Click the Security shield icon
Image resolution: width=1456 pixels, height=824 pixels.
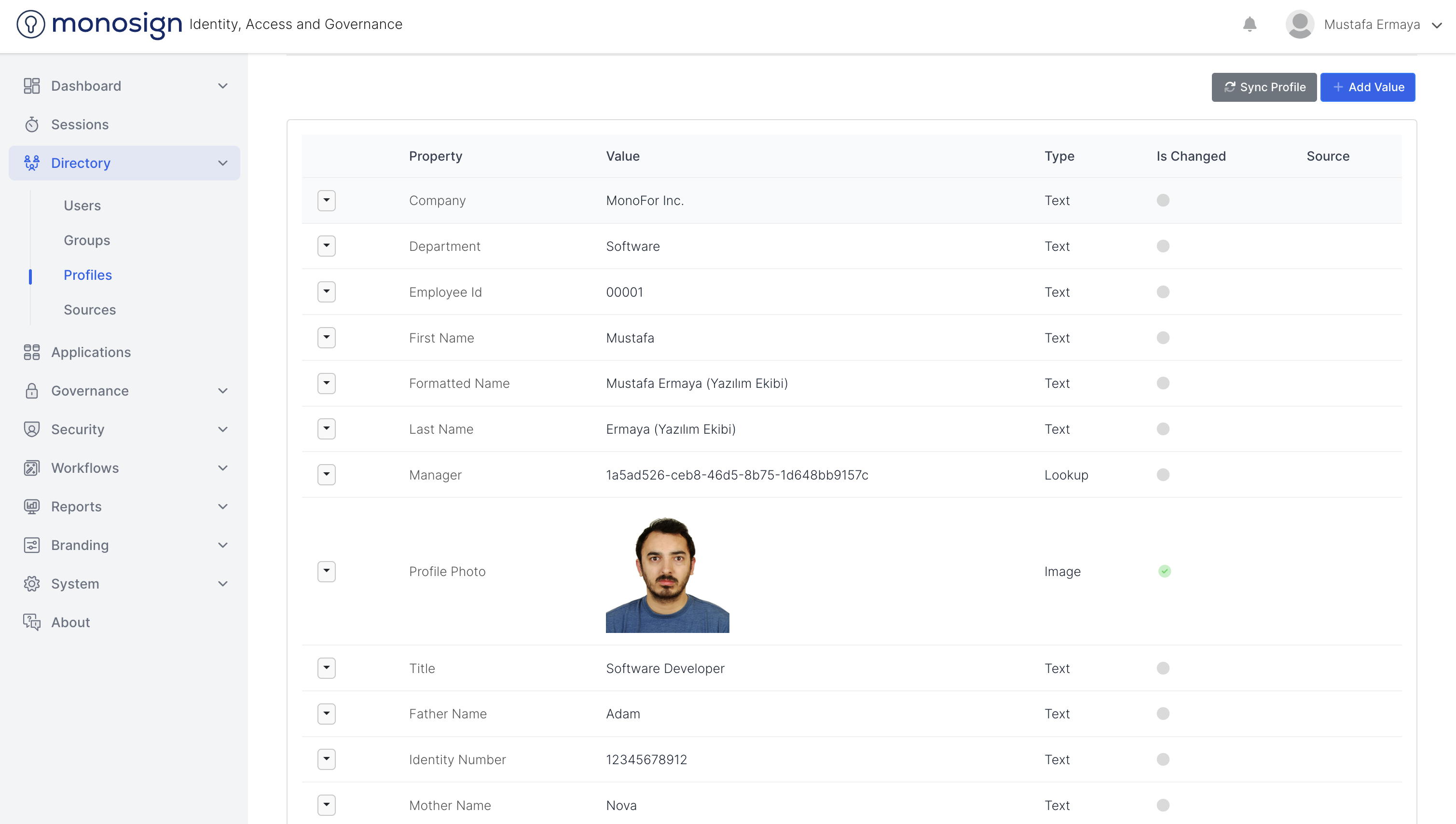point(32,429)
